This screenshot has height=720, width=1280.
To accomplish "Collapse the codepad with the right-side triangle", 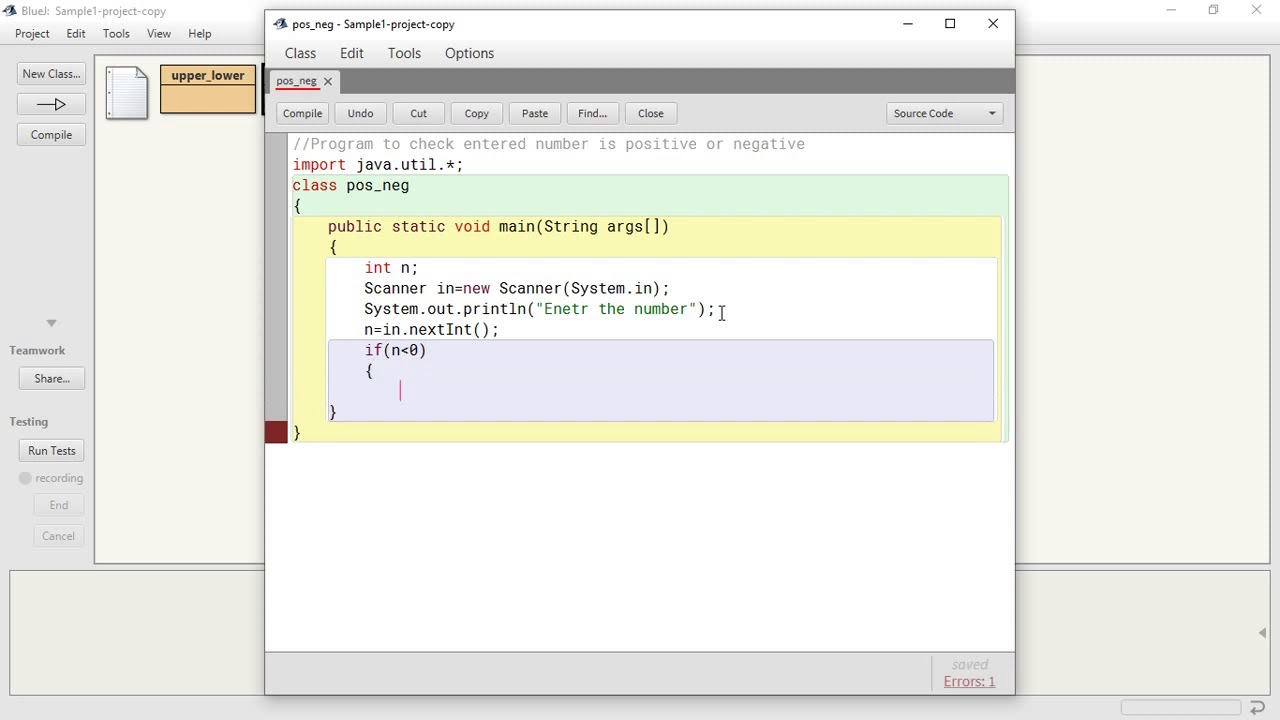I will click(1262, 633).
